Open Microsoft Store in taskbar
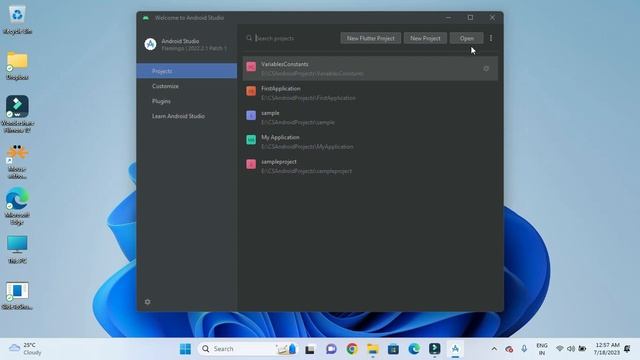Image resolution: width=640 pixels, height=360 pixels. pos(393,349)
